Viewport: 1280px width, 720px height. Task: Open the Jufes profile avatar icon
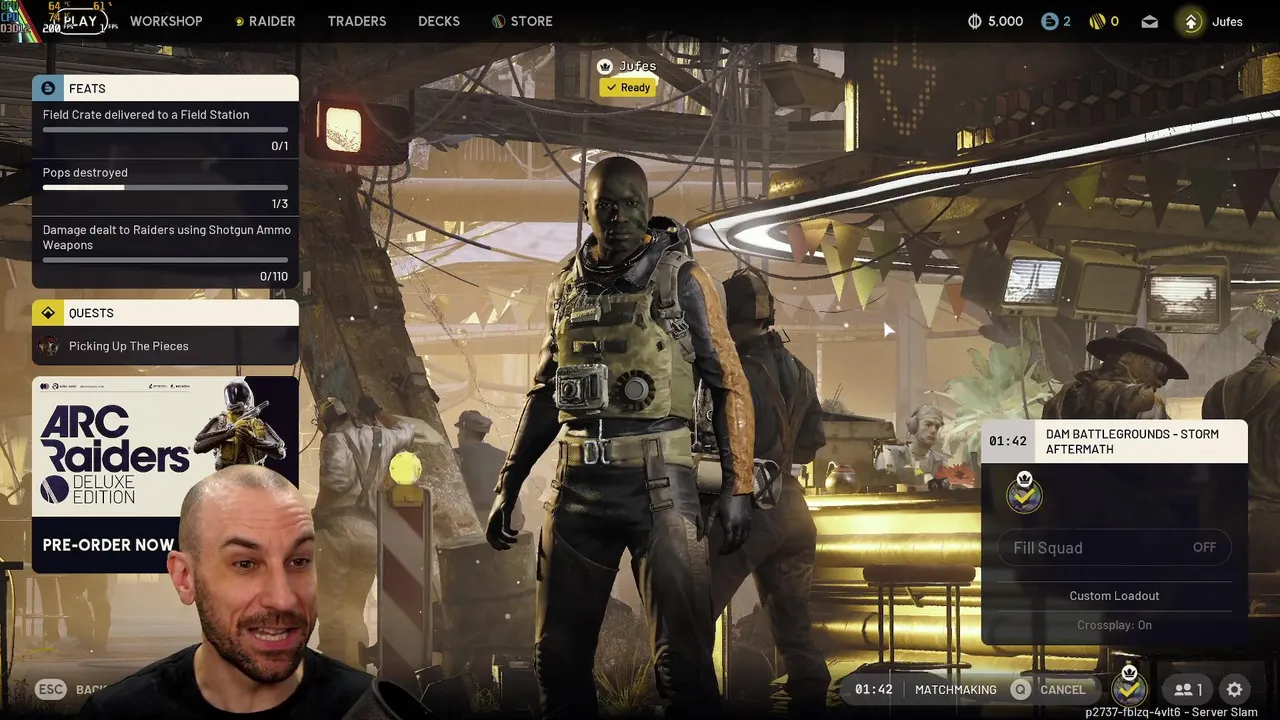coord(1191,21)
